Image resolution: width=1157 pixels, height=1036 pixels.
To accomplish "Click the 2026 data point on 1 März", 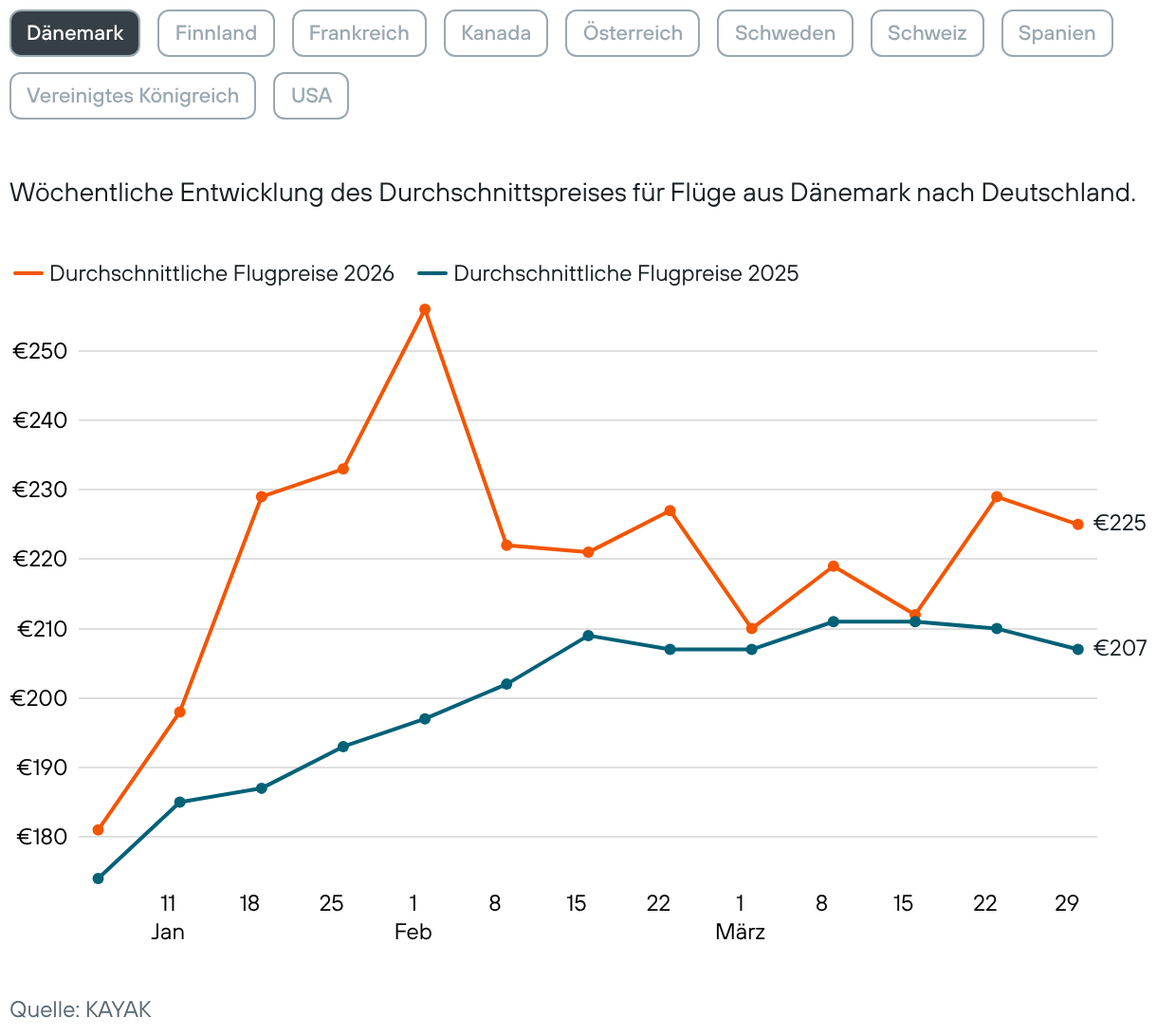I will pos(752,629).
